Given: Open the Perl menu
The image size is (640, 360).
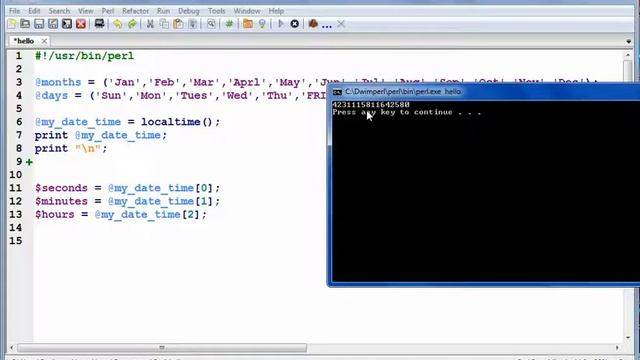Looking at the screenshot, I should tap(108, 11).
